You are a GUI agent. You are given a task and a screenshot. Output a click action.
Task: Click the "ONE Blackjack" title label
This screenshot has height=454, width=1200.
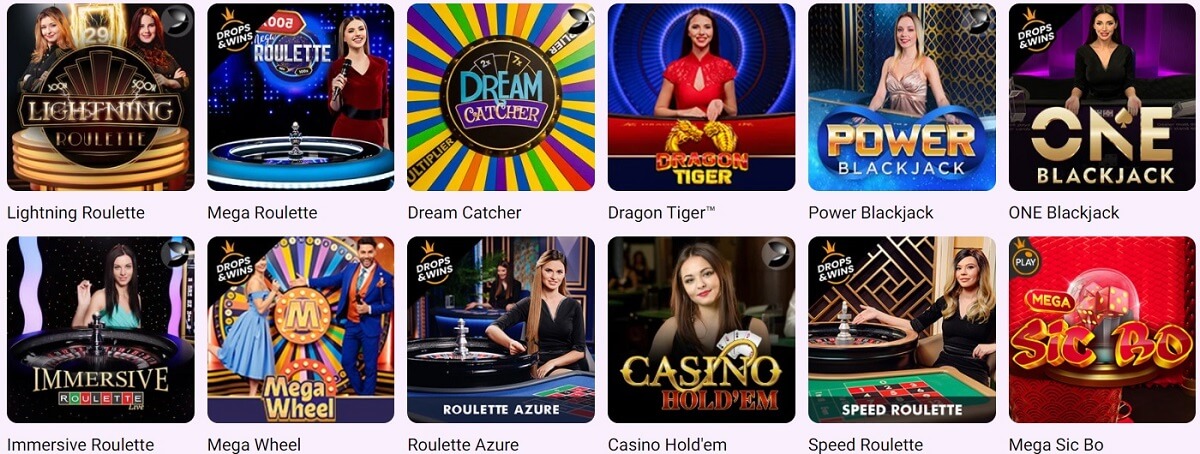[1064, 212]
